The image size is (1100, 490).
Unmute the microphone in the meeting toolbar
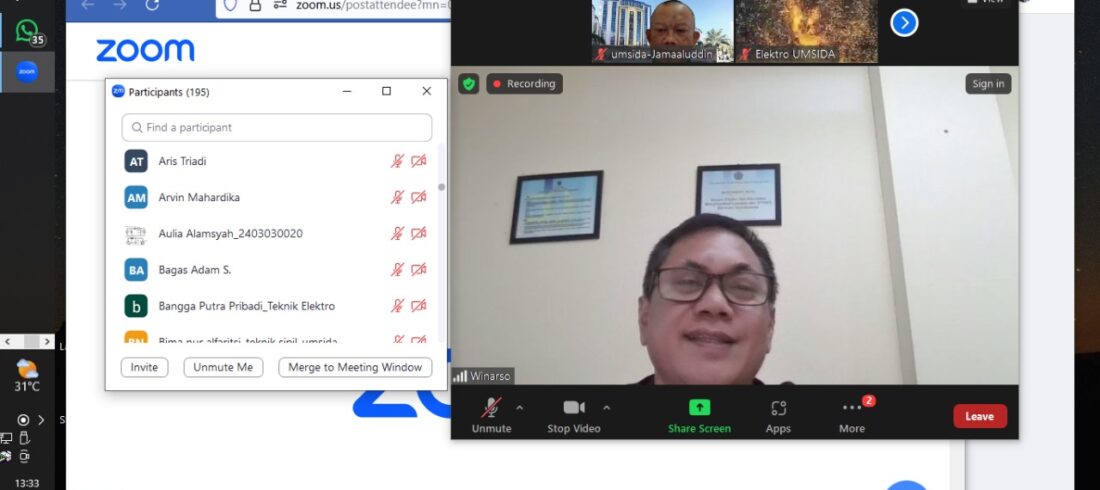tap(491, 416)
